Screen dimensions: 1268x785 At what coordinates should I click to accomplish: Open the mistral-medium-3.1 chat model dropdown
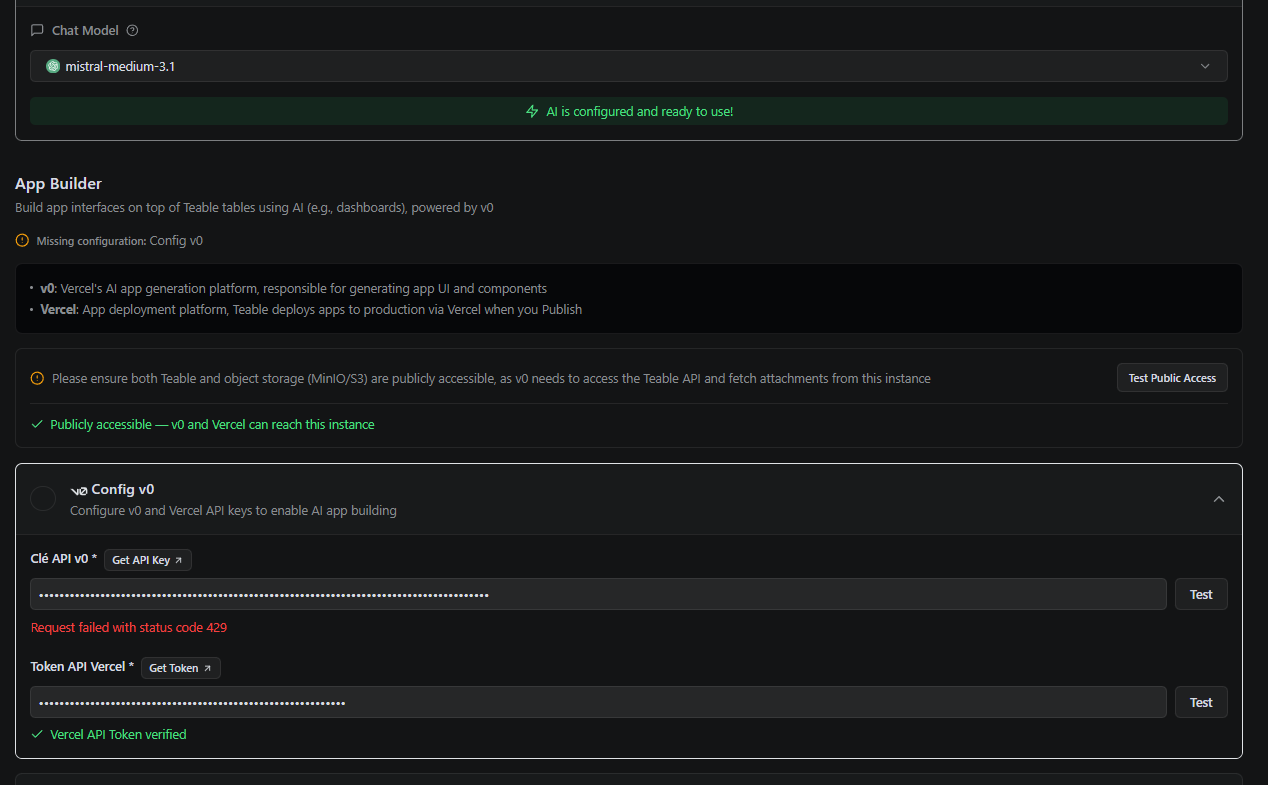coord(628,67)
